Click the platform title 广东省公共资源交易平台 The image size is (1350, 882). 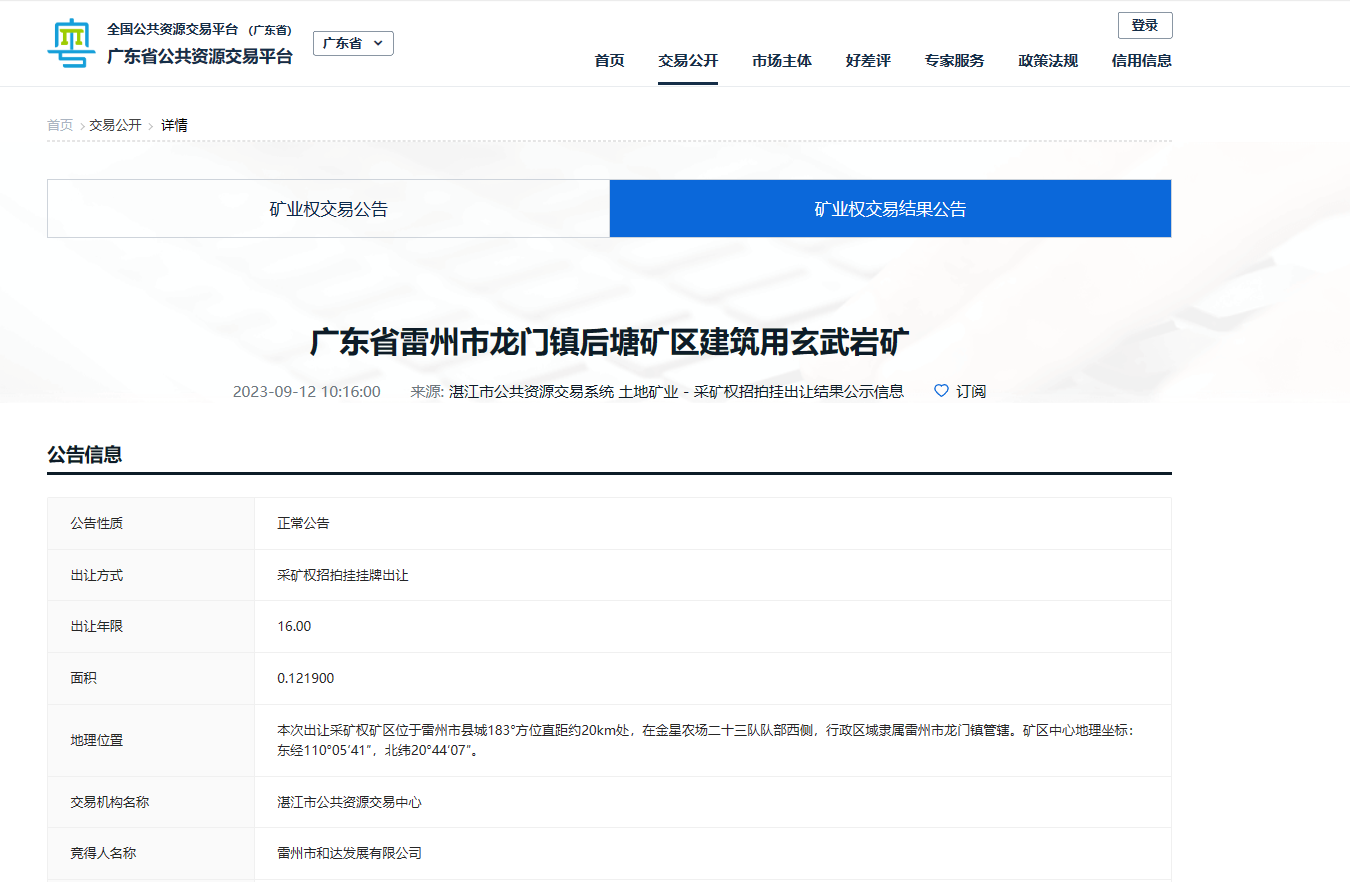coord(200,57)
